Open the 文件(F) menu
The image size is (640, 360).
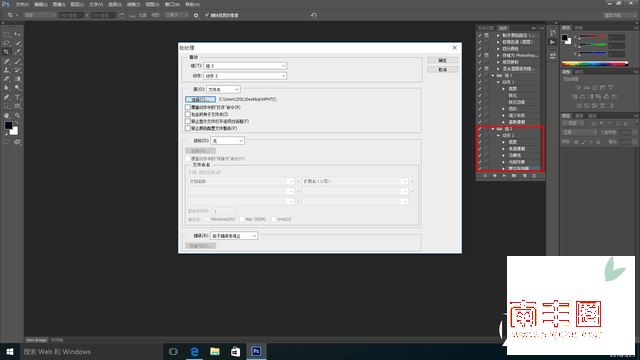coord(22,4)
